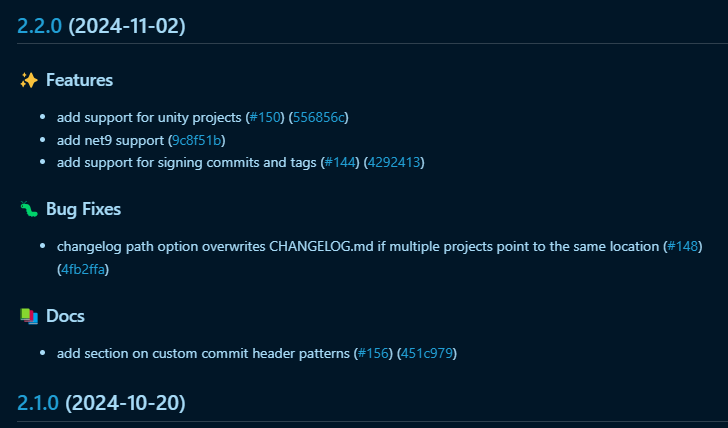Image resolution: width=728 pixels, height=428 pixels.
Task: Click the books icon beside Docs
Action: [29, 316]
